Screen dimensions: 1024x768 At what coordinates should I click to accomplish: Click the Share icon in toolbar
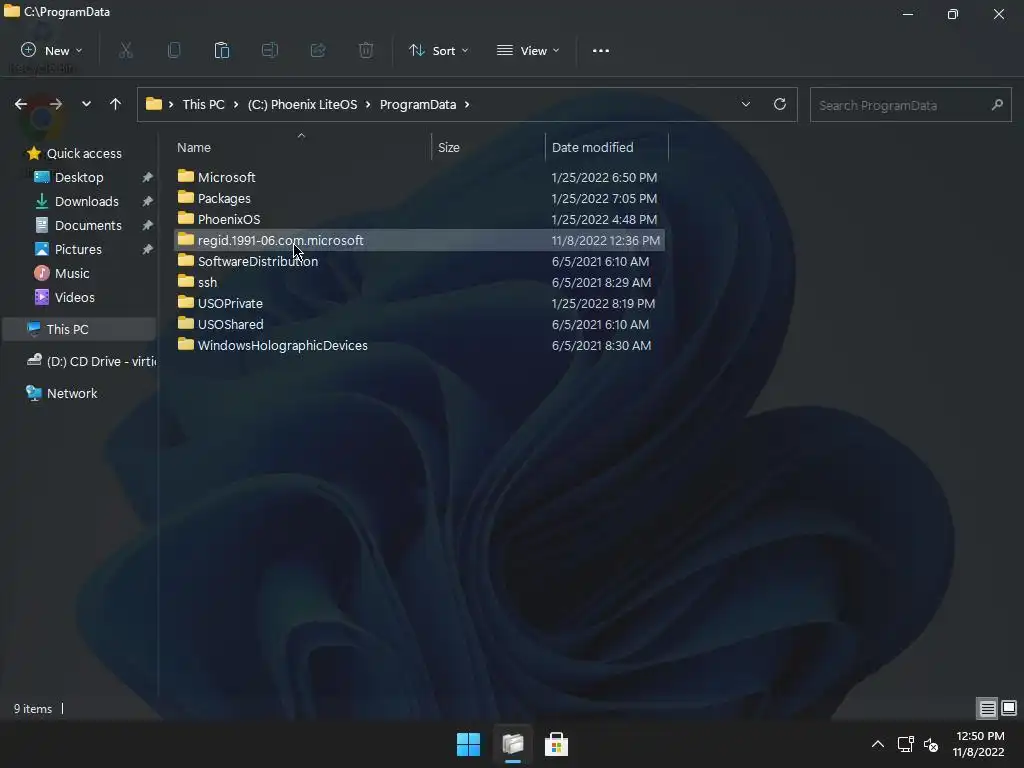[318, 50]
